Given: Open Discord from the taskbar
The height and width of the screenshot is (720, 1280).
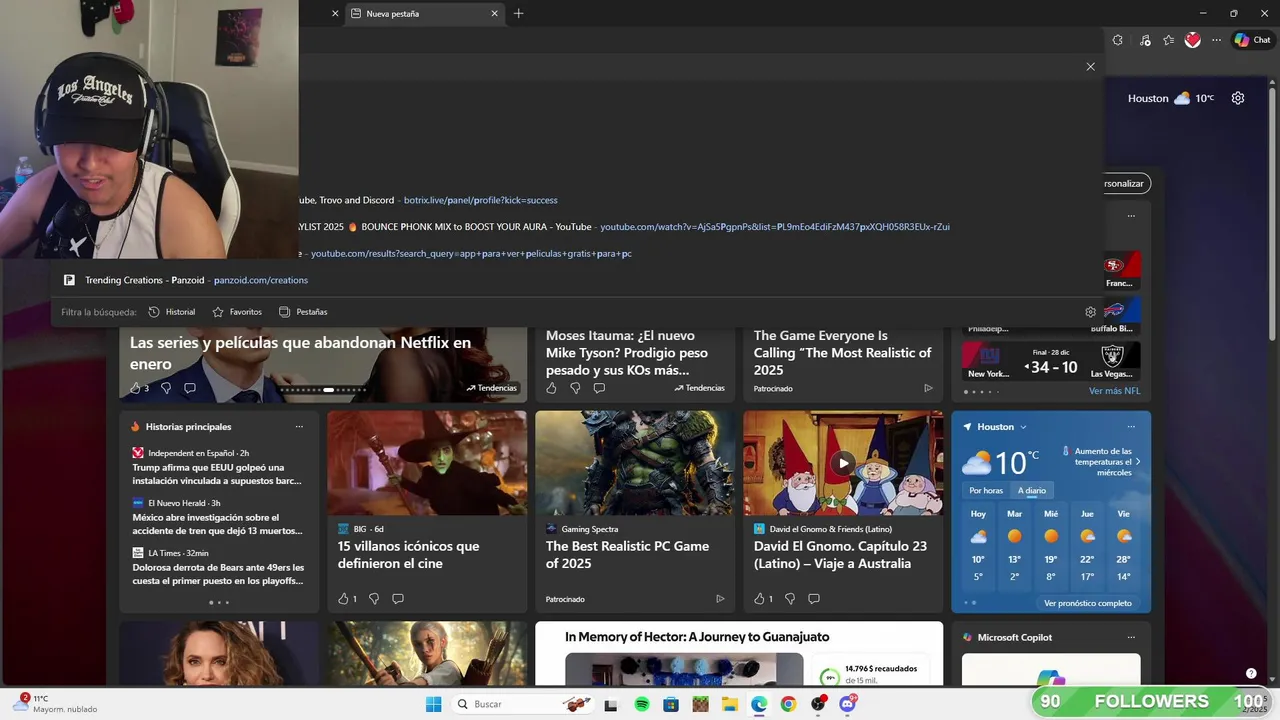Looking at the screenshot, I should (847, 704).
